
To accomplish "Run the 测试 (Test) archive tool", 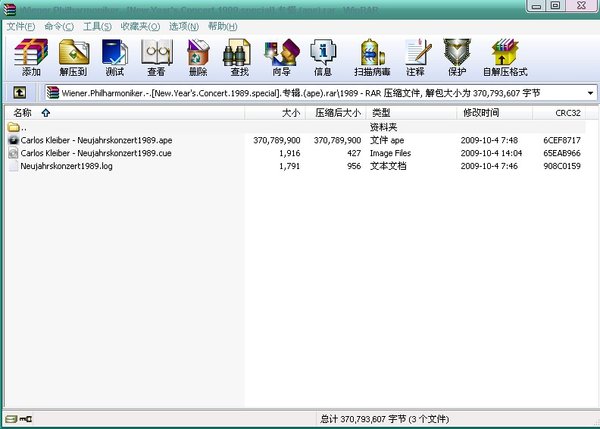I will coord(115,57).
